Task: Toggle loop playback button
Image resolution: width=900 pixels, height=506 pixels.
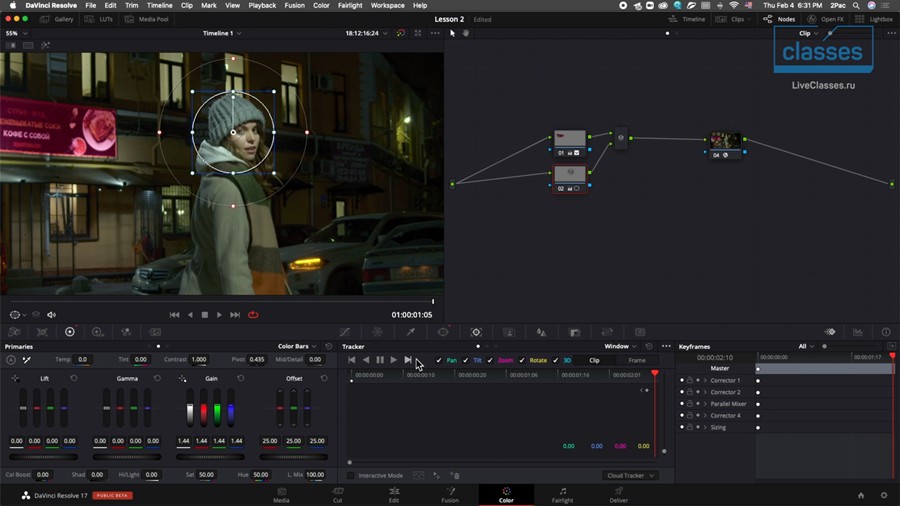Action: 253,314
